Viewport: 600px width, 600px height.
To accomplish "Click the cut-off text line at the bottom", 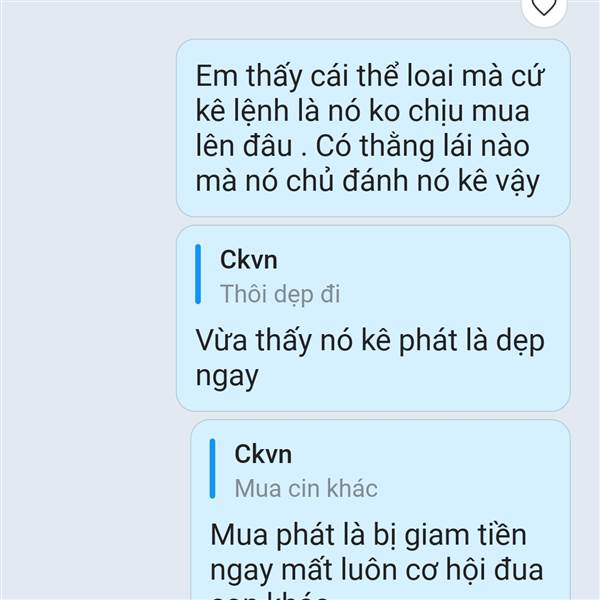I will 269,596.
